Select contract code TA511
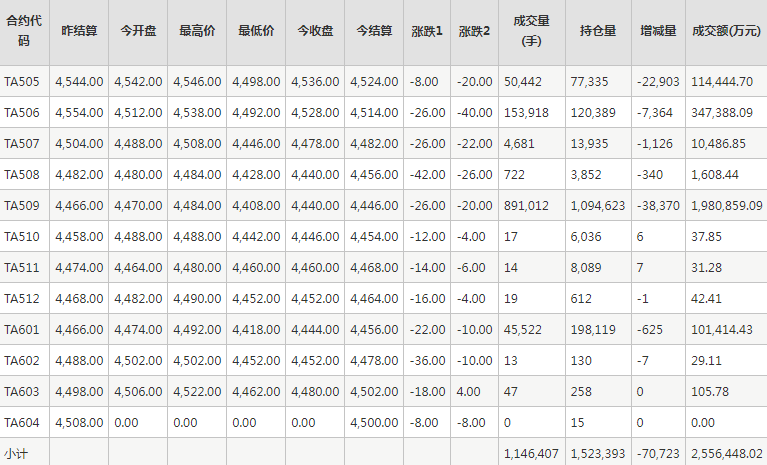Viewport: 767px width, 465px height. click(x=22, y=267)
